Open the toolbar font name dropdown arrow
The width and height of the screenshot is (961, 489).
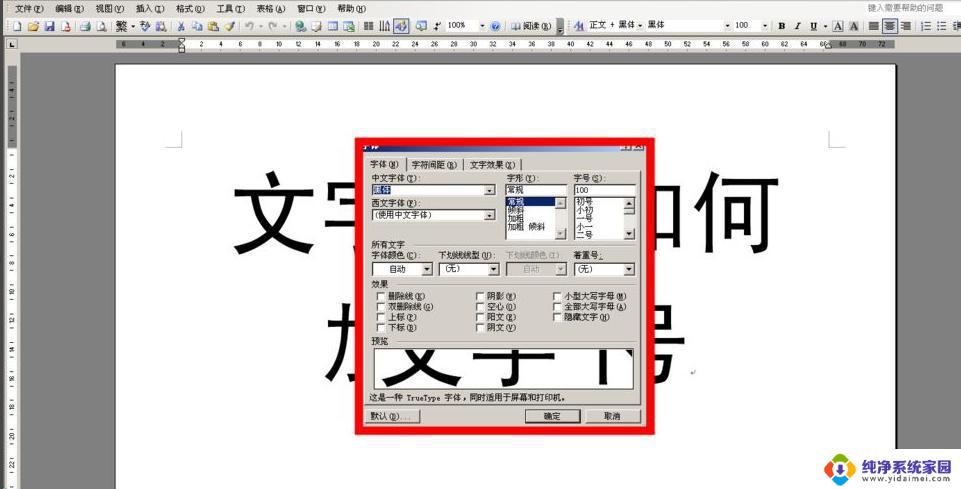point(727,26)
